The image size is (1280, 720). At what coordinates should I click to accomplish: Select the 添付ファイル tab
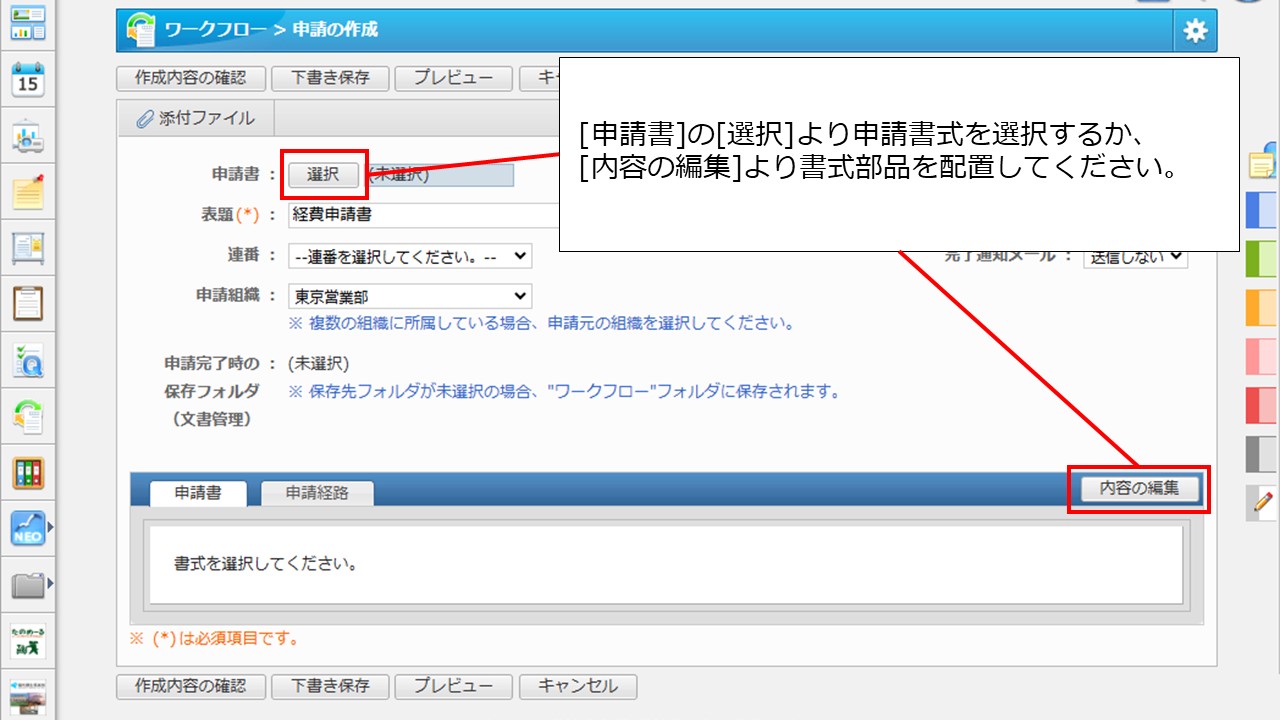(x=195, y=117)
